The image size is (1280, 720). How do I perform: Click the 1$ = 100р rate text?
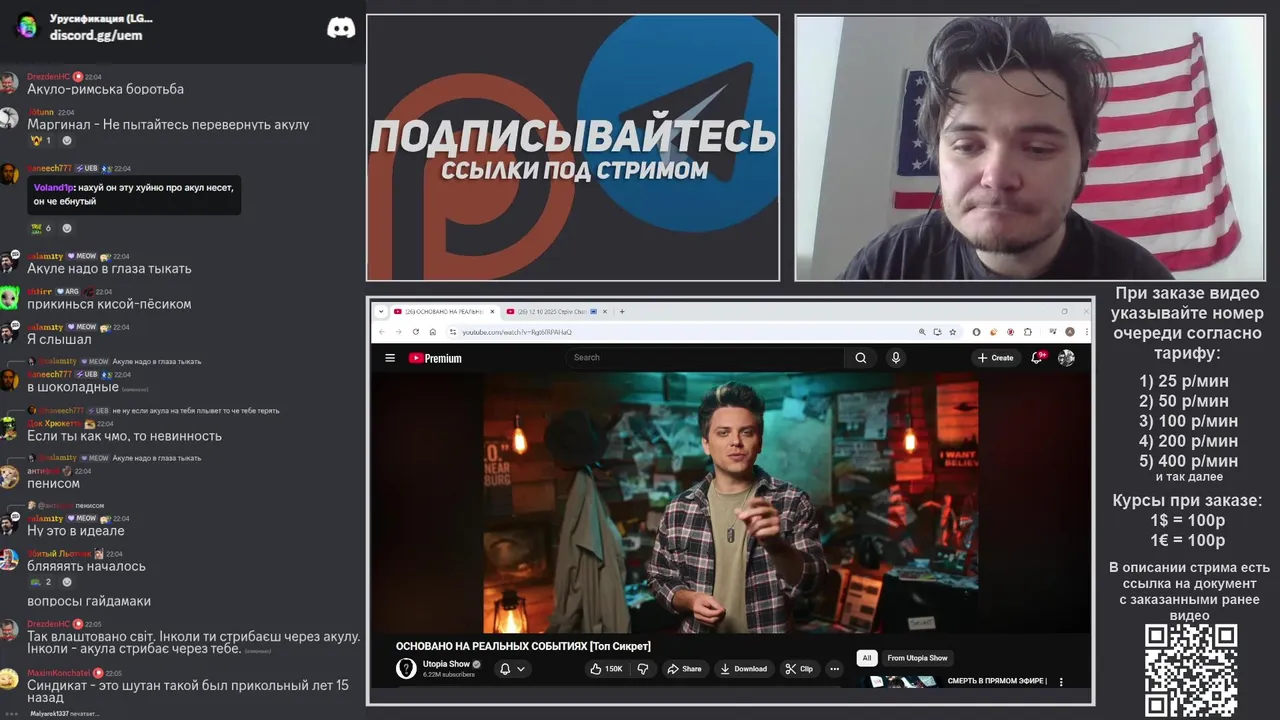(x=1187, y=520)
